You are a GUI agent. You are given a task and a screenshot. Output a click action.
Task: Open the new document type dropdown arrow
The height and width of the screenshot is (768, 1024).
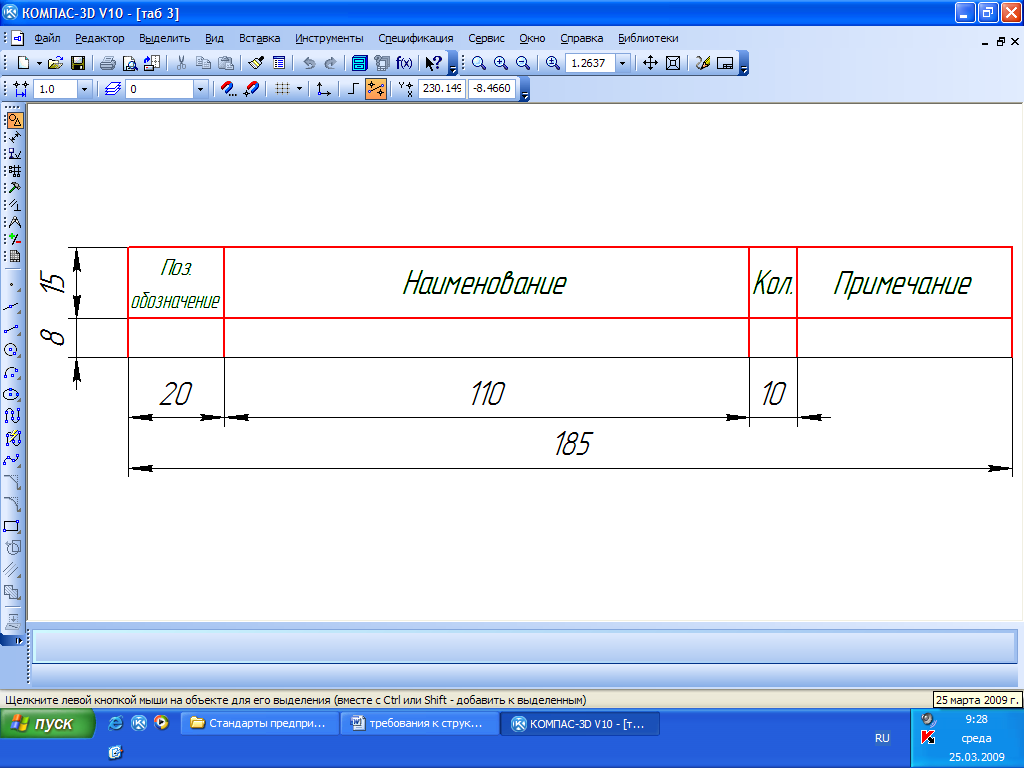[x=39, y=63]
